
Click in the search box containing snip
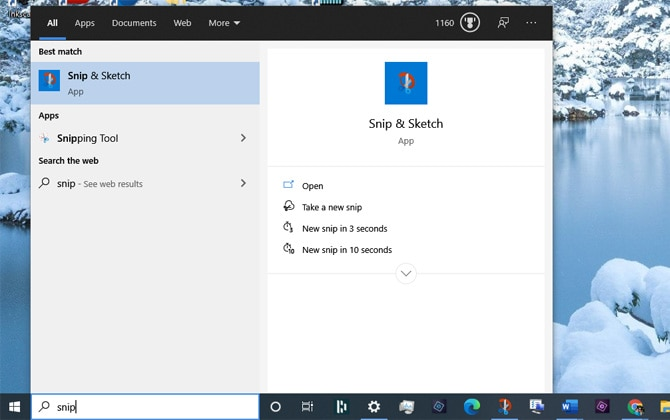(145, 407)
